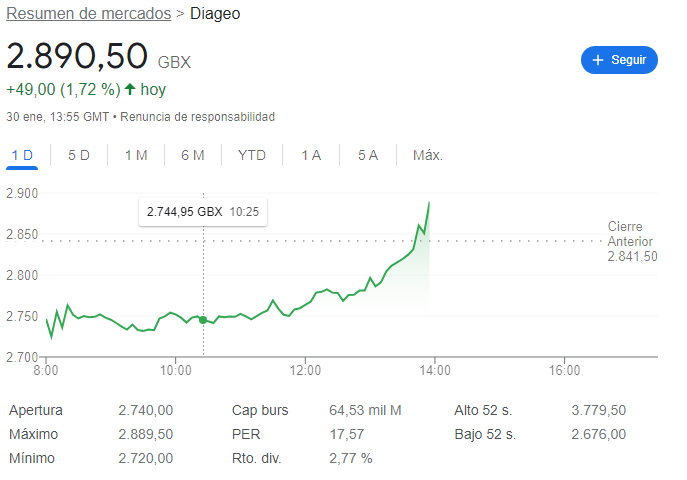Click the Bajo 52 s. label
This screenshot has height=480, width=687.
(x=485, y=434)
